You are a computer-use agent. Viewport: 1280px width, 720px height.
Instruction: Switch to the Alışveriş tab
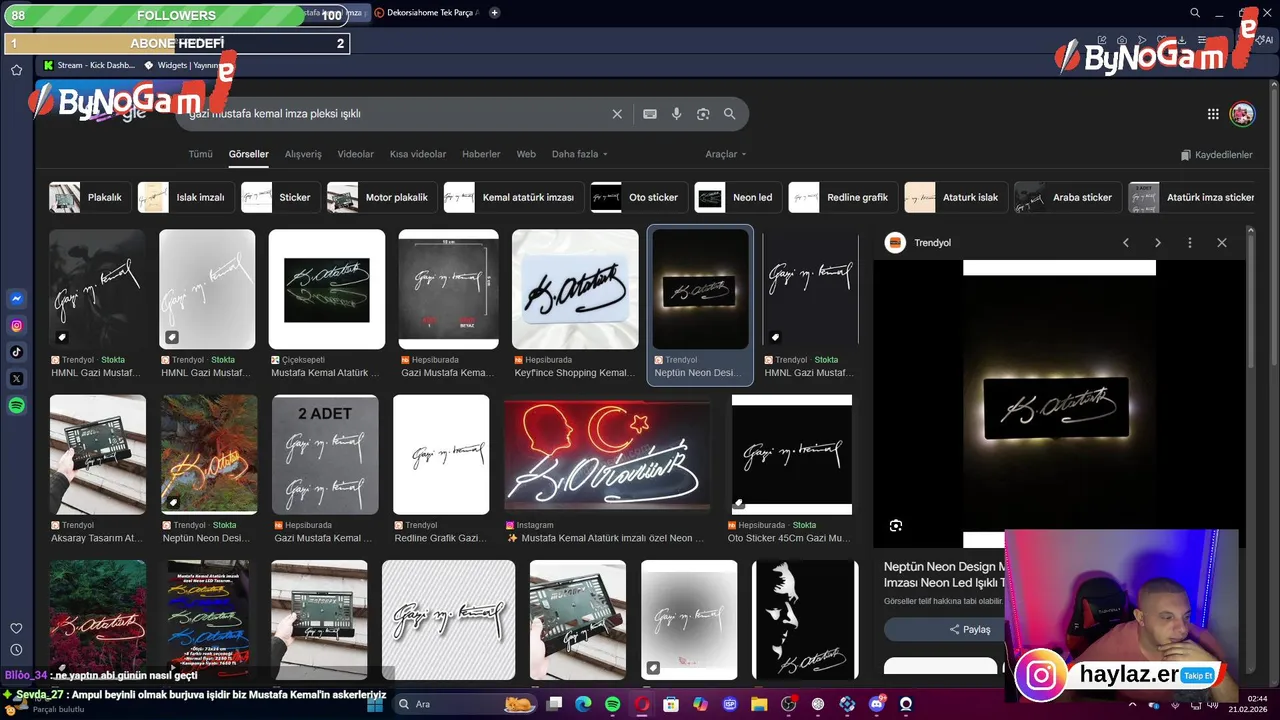[303, 154]
